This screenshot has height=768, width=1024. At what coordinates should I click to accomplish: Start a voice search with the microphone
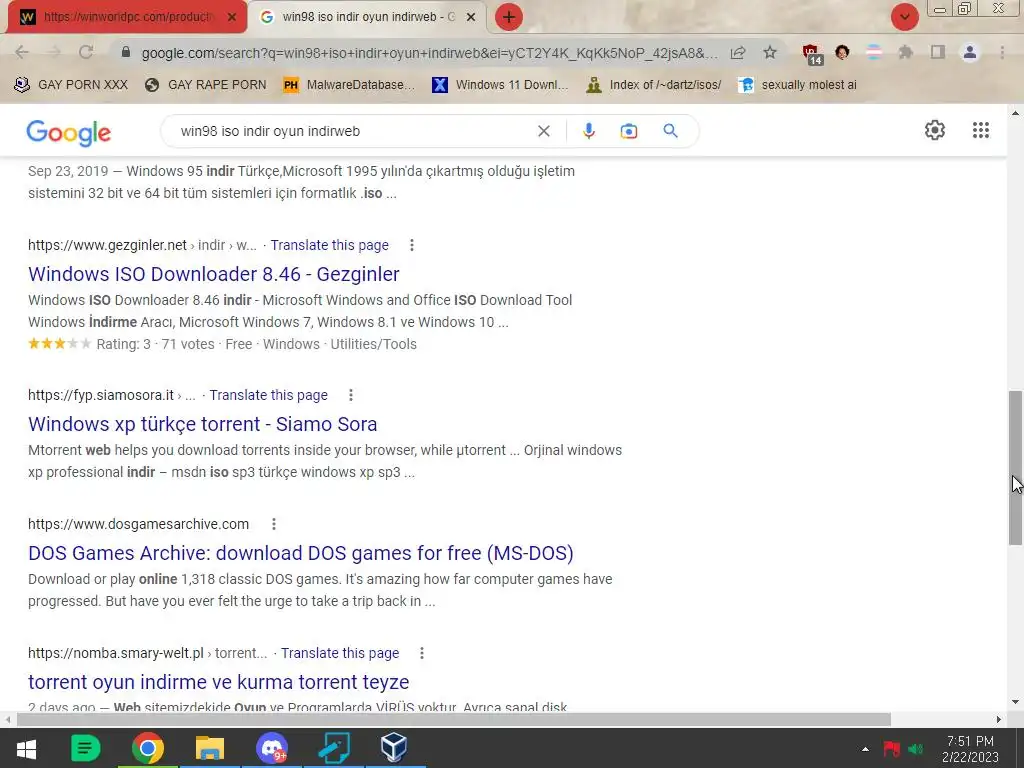pyautogui.click(x=588, y=131)
